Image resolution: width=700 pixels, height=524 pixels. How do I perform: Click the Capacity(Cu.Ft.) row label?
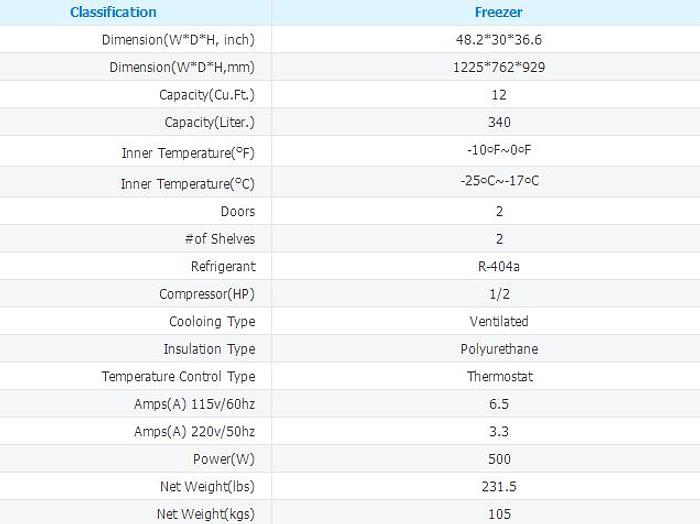(x=207, y=95)
